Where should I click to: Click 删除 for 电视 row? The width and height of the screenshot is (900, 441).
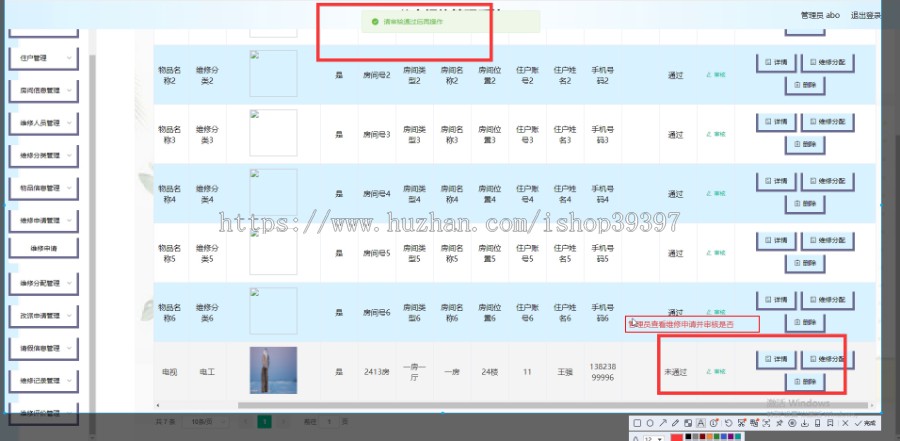pos(805,382)
